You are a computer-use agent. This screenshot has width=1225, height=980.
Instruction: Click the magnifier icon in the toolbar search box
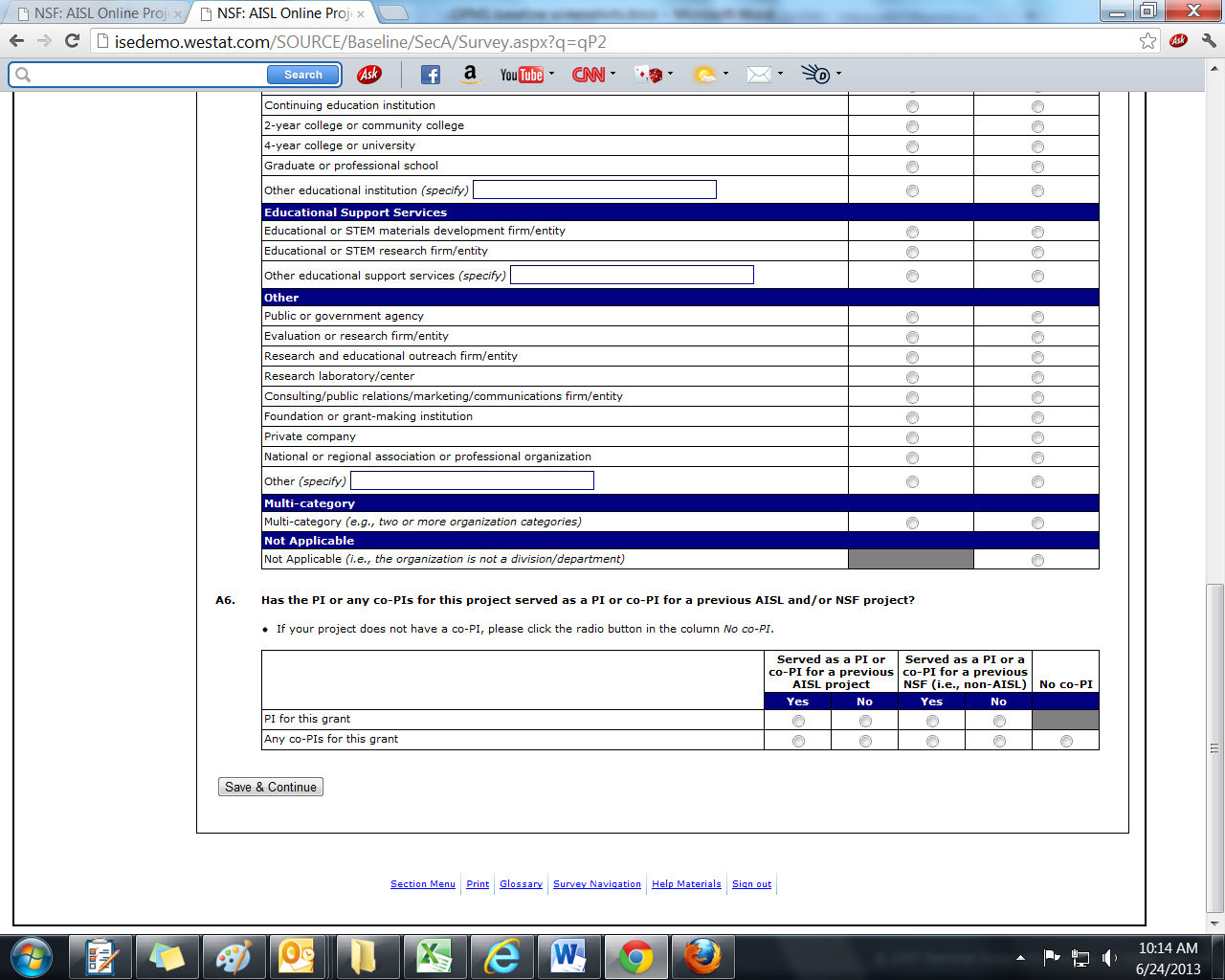[x=24, y=75]
